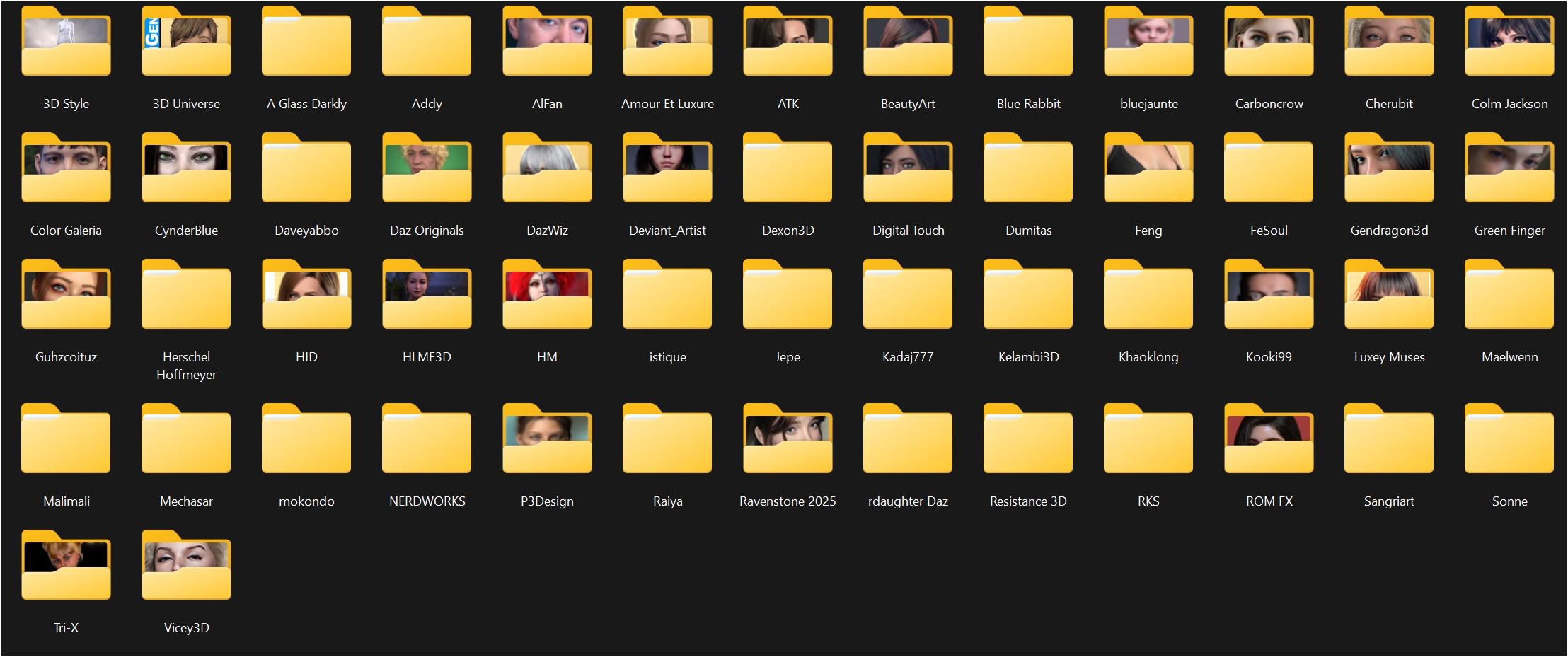The height and width of the screenshot is (657, 1568).
Task: Select the 'mokondo' name text
Action: point(306,501)
